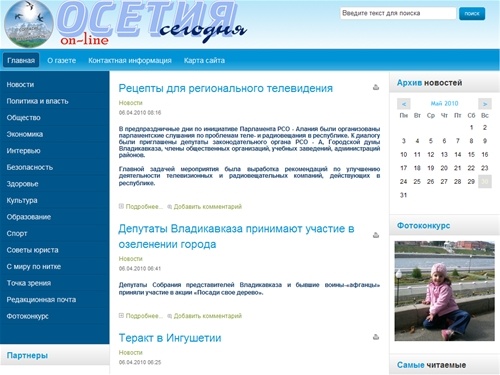
Task: Open the Главная menu item
Action: pos(21,60)
